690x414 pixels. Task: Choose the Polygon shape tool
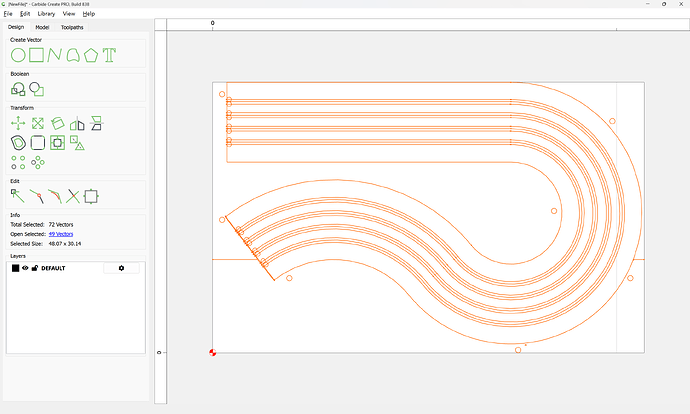coord(91,55)
